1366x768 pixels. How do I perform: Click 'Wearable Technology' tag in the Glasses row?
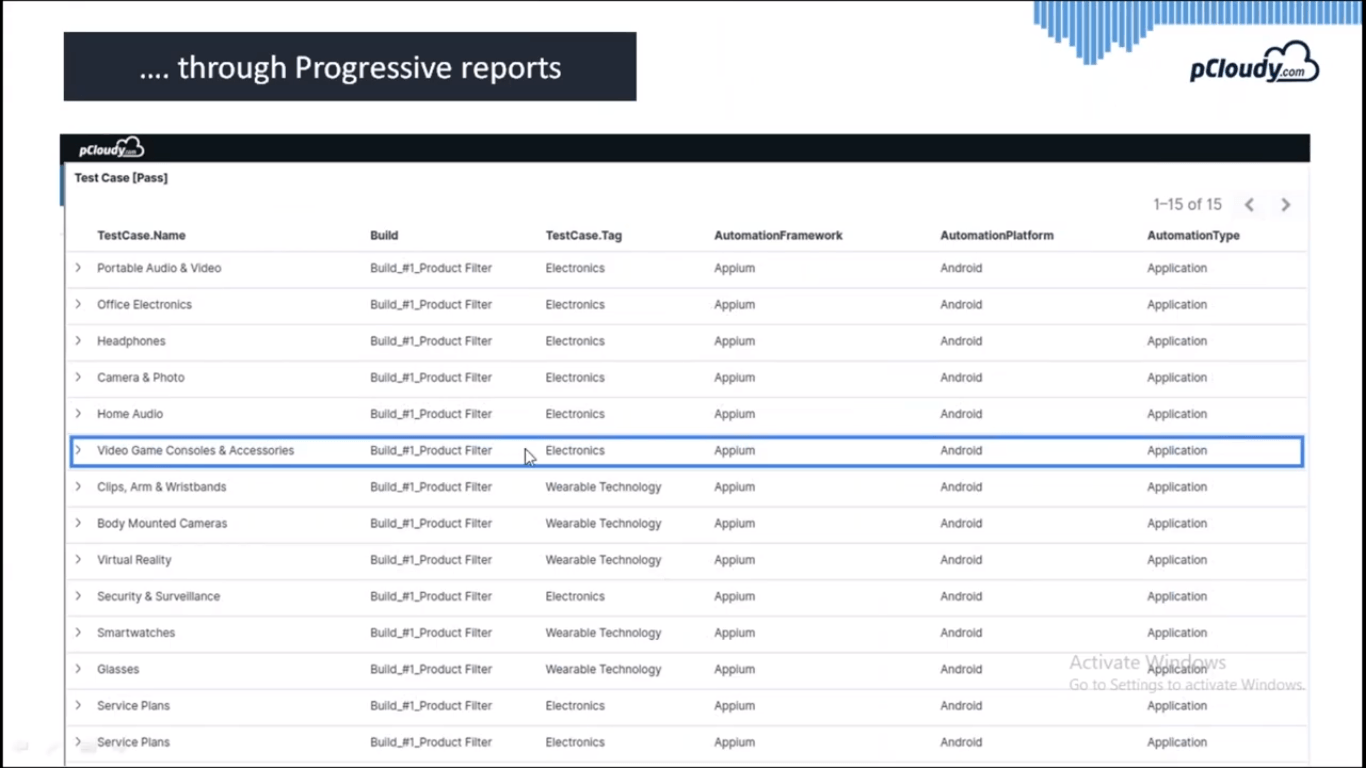click(603, 669)
